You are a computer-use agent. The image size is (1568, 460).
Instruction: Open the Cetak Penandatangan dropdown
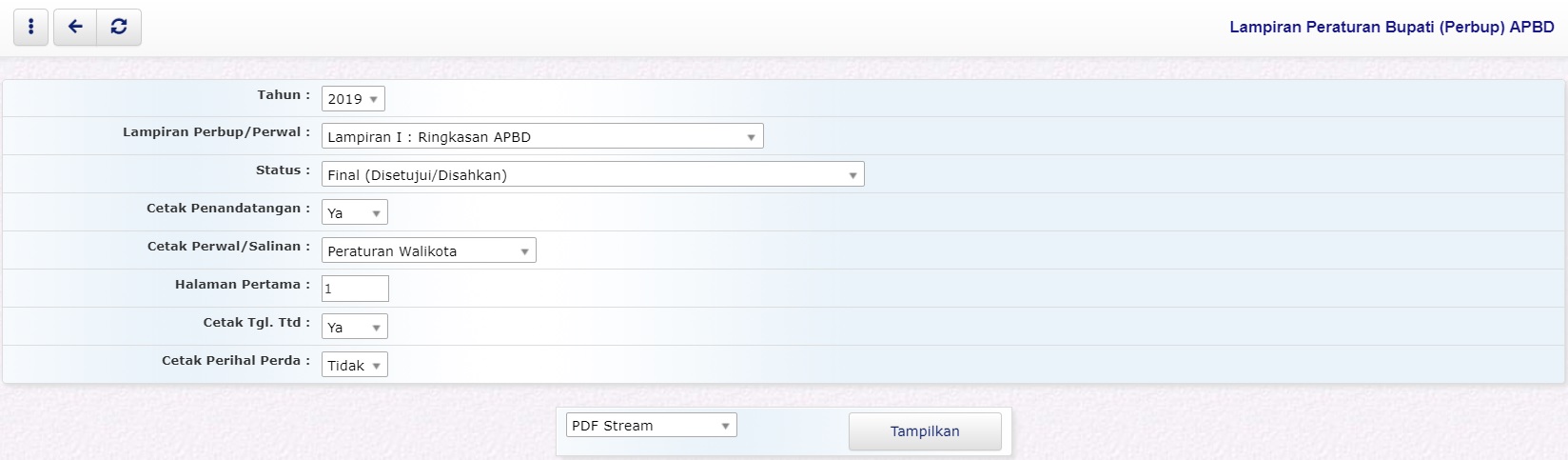pyautogui.click(x=354, y=213)
